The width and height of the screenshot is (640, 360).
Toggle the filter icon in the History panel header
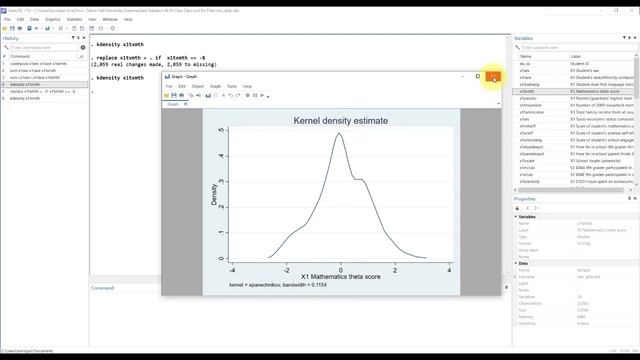pos(73,38)
